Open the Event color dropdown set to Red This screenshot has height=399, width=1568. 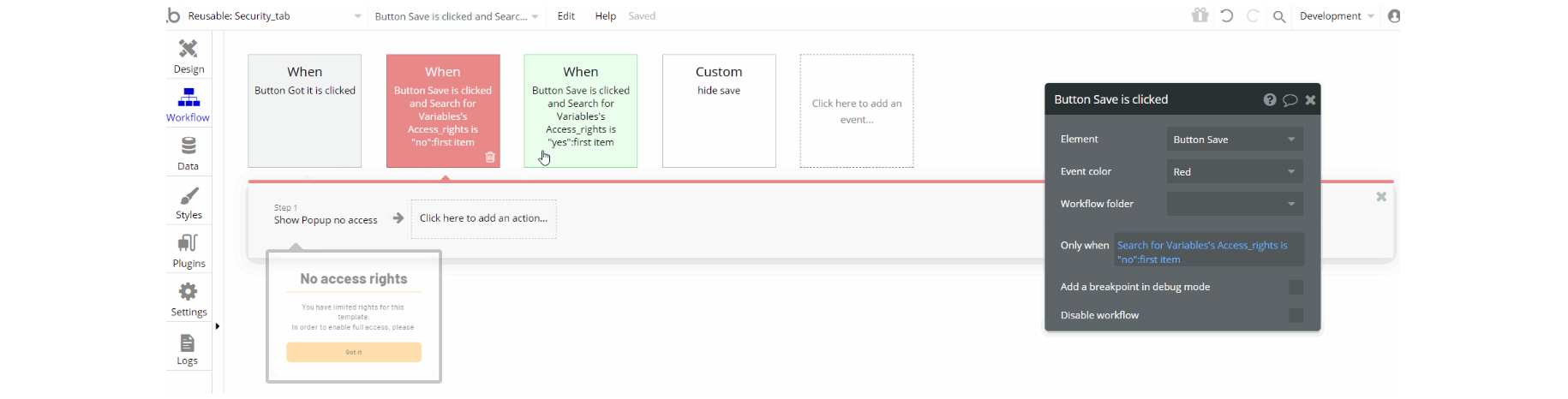[1235, 172]
